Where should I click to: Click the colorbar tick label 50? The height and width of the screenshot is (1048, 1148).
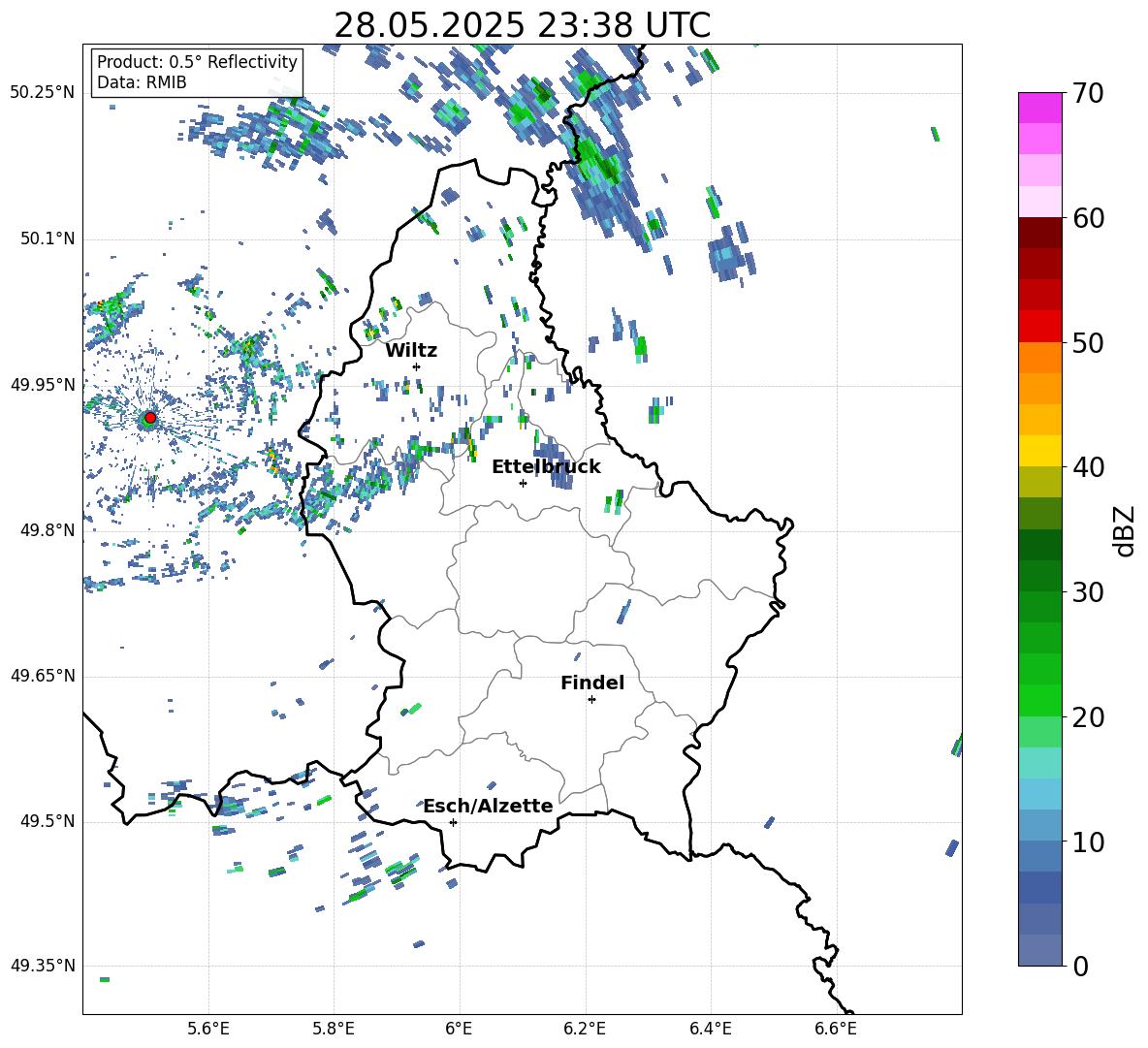(1088, 343)
